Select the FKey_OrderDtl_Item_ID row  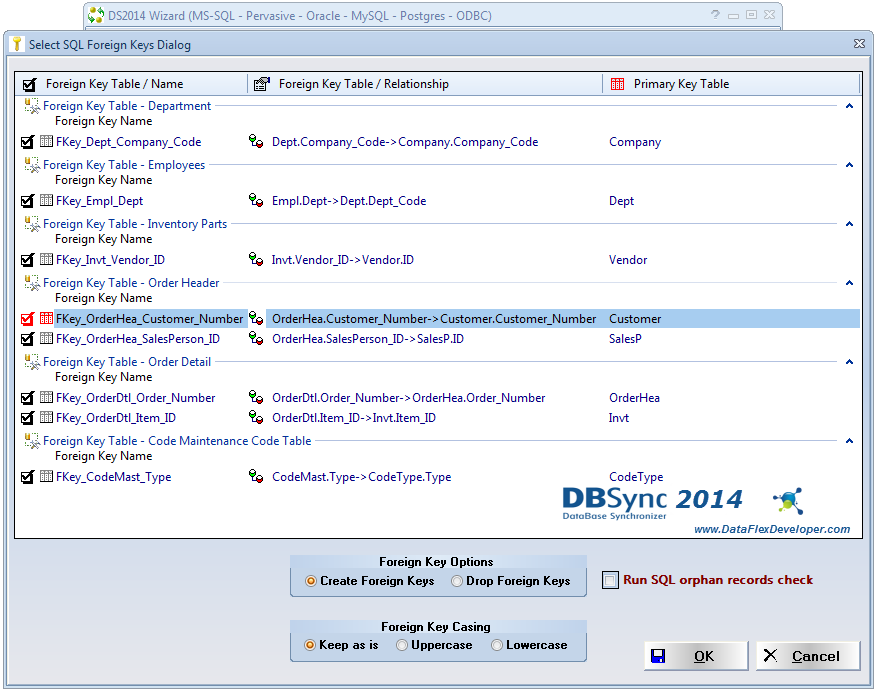116,418
